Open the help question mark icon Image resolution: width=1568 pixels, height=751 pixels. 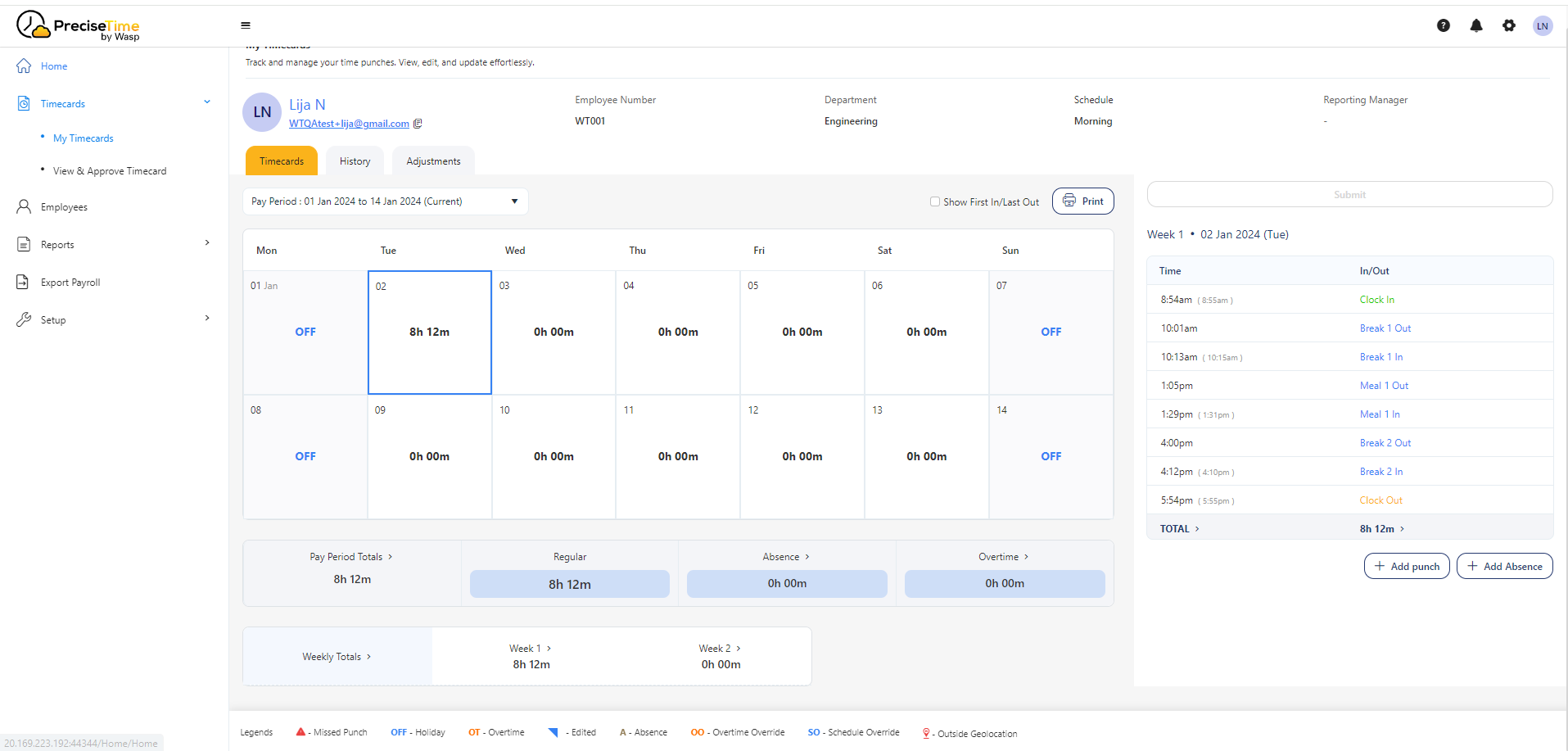coord(1444,25)
